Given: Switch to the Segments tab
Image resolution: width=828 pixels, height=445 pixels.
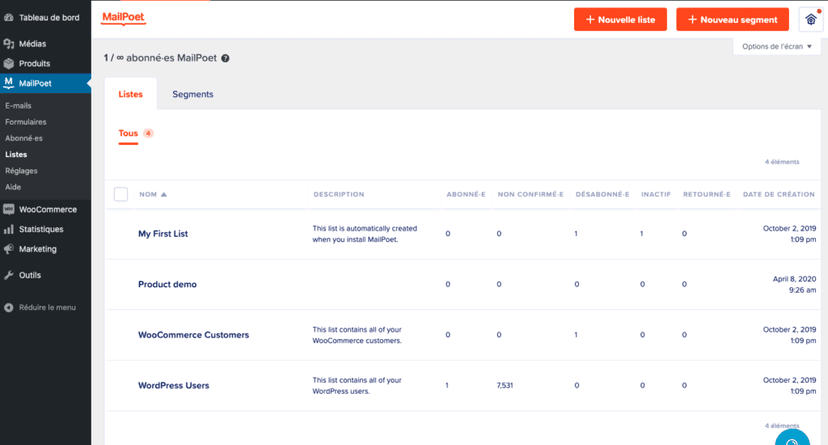Looking at the screenshot, I should (192, 94).
